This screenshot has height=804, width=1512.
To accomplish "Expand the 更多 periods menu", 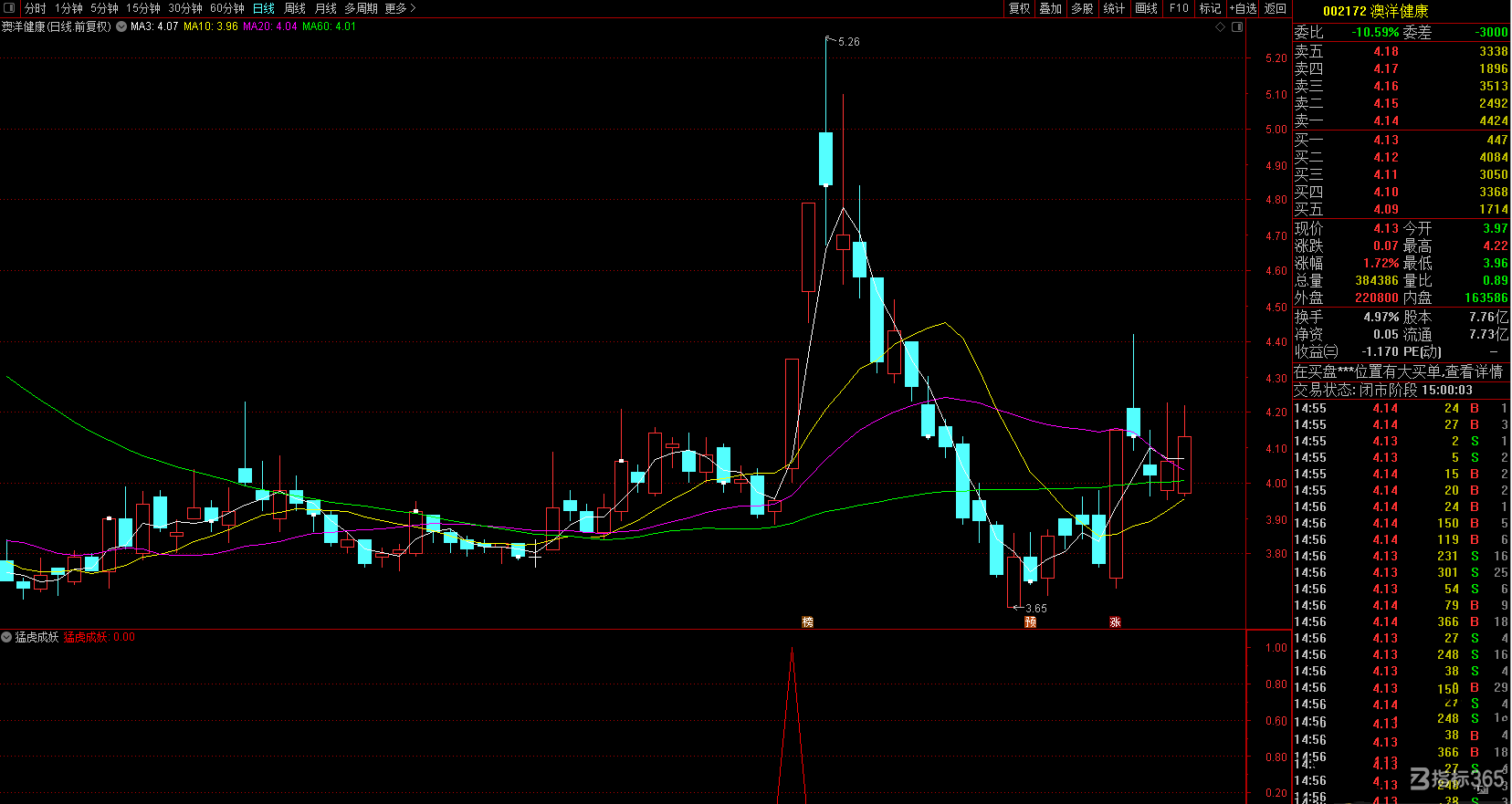I will coord(400,8).
